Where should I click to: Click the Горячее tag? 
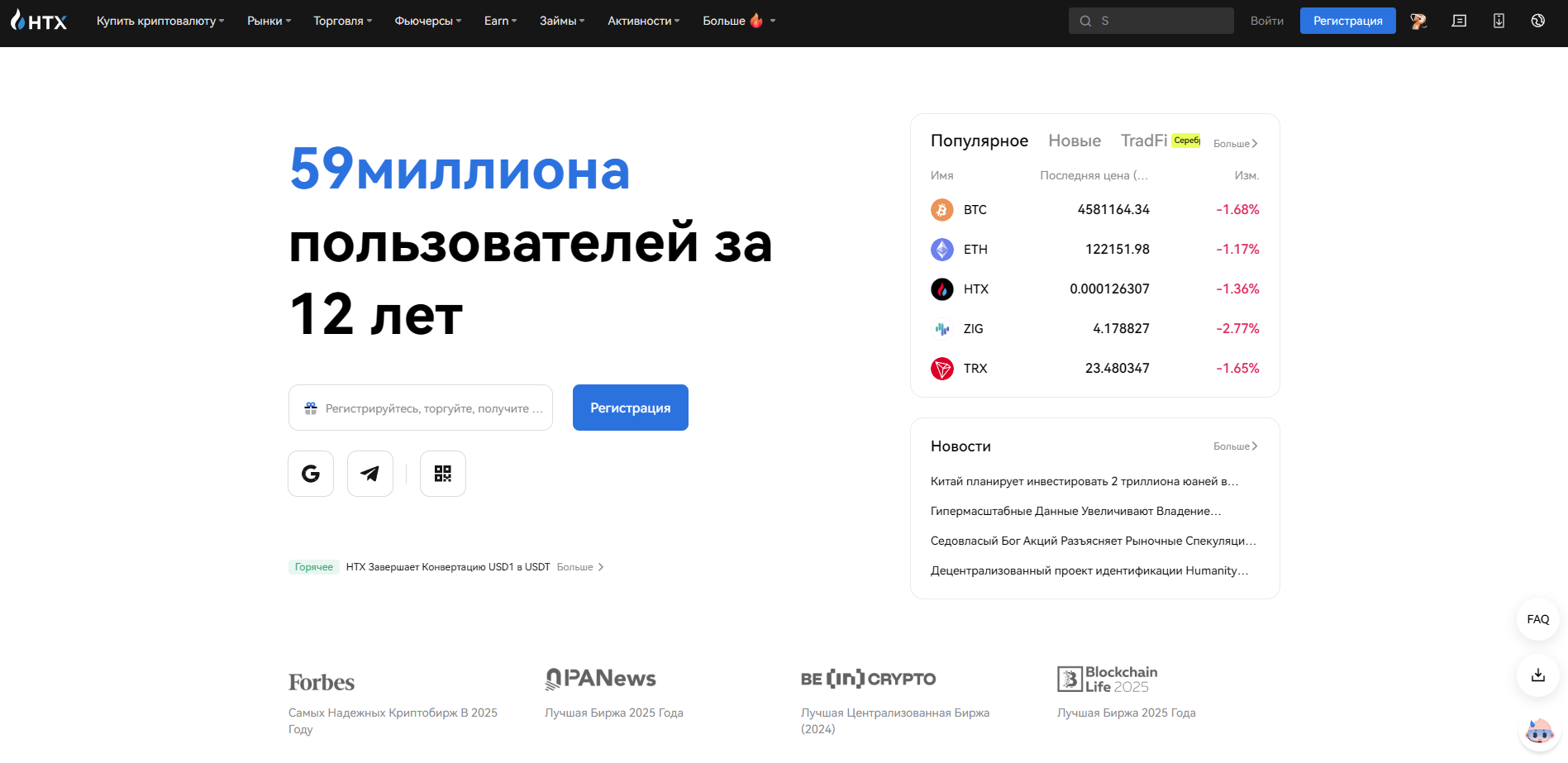pyautogui.click(x=314, y=567)
